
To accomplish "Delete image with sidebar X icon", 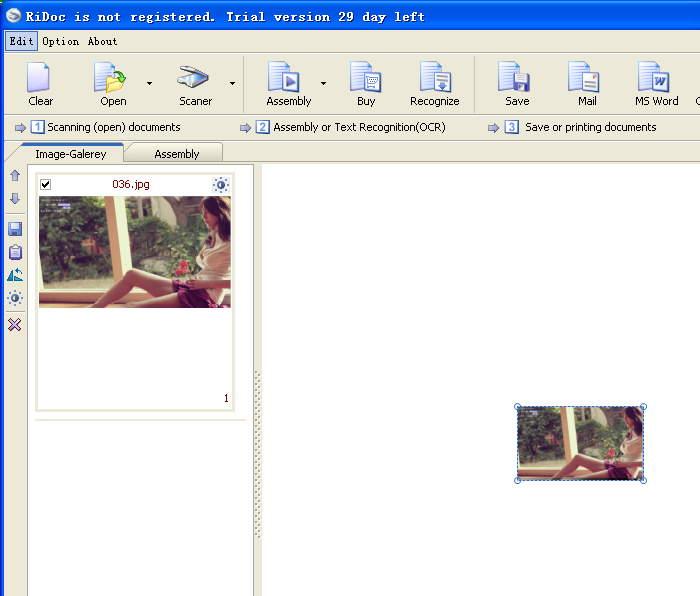I will (15, 325).
